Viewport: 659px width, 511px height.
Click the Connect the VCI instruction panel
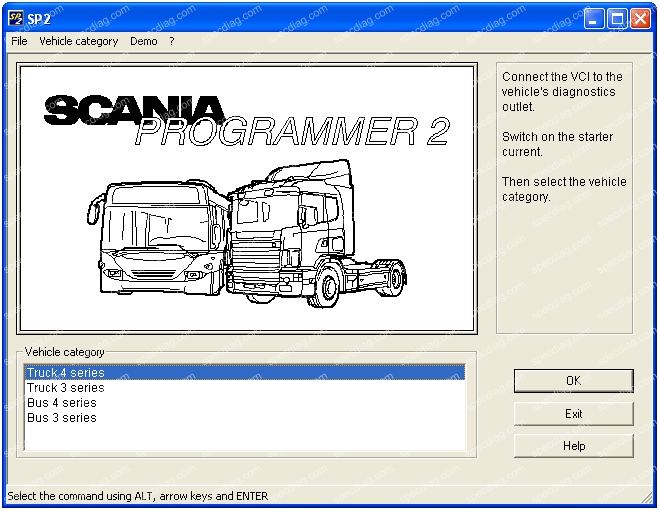click(564, 136)
